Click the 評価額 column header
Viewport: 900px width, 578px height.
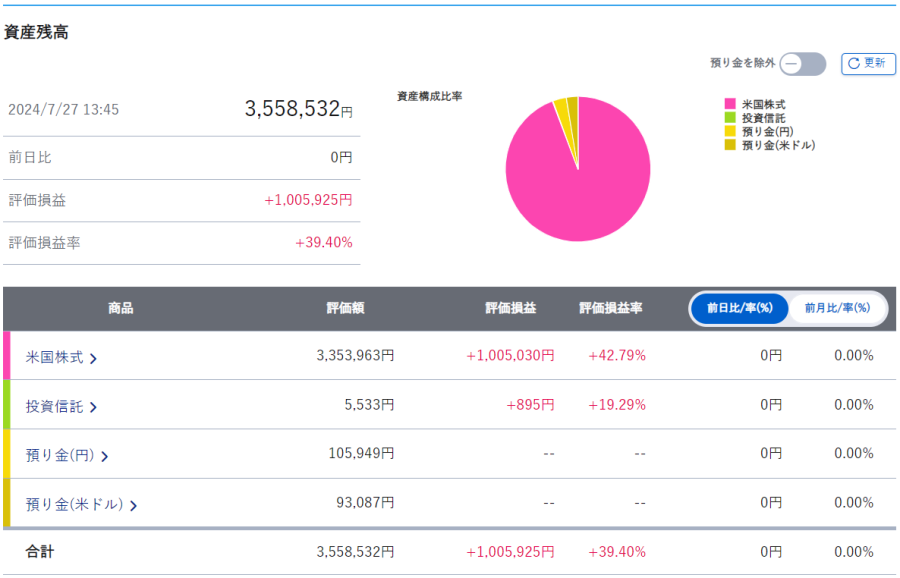pyautogui.click(x=346, y=308)
